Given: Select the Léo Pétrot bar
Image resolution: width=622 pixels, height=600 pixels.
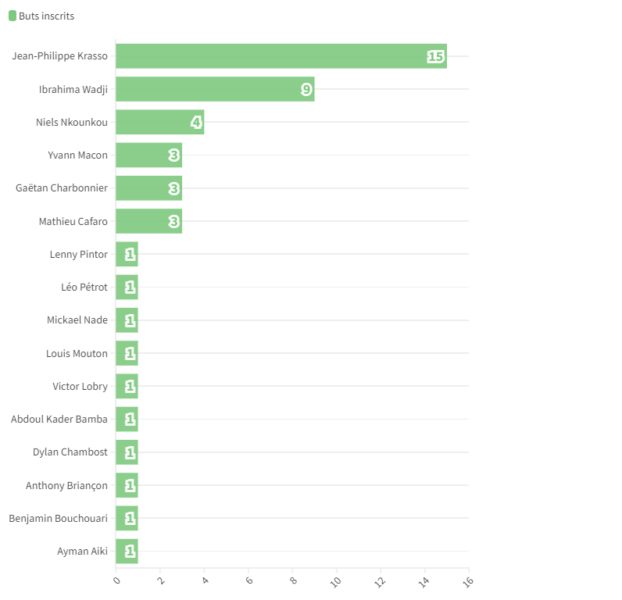Looking at the screenshot, I should point(127,287).
